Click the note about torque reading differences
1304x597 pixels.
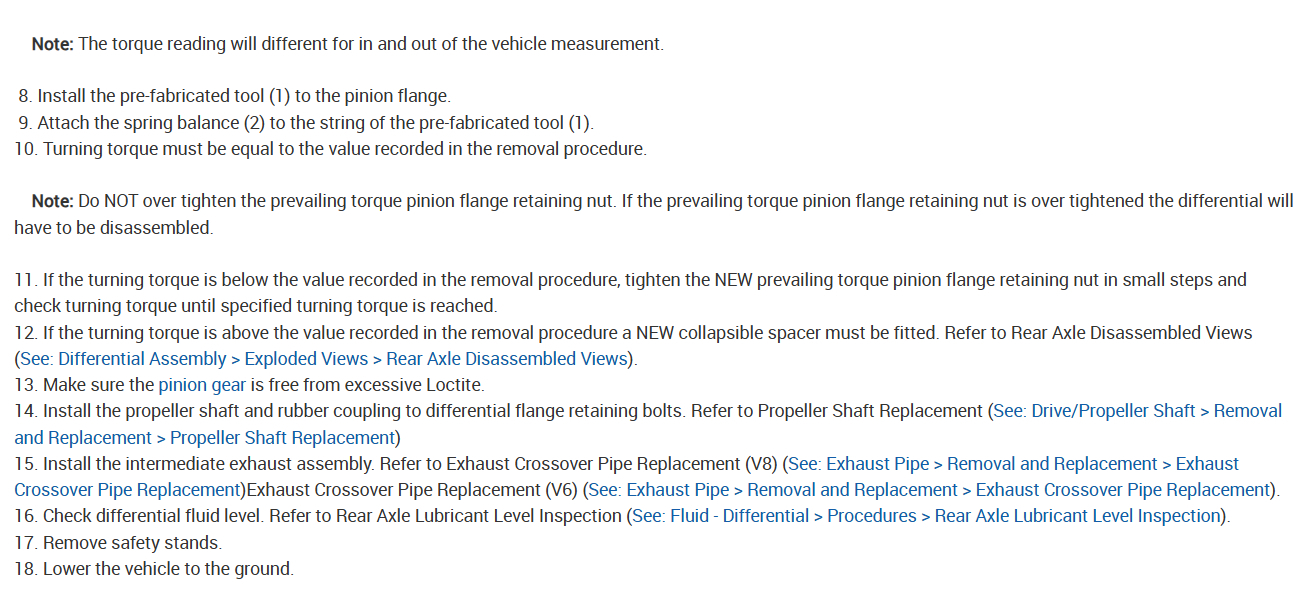370,44
